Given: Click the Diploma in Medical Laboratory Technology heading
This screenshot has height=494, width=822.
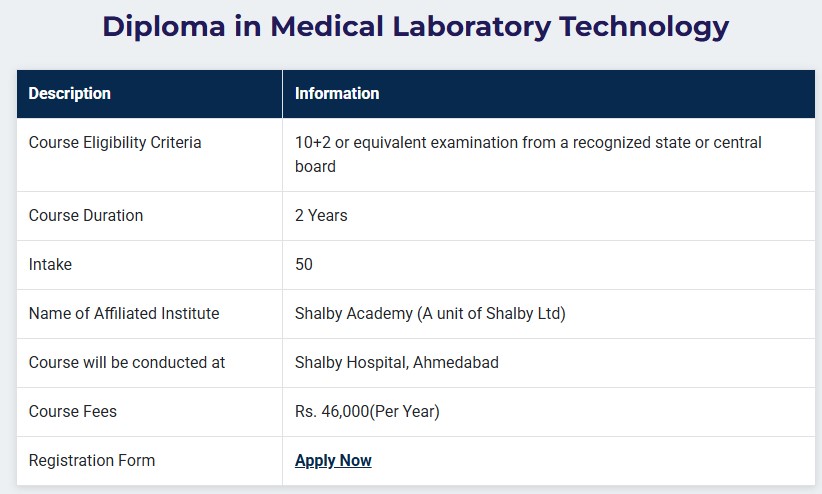Looking at the screenshot, I should (415, 27).
